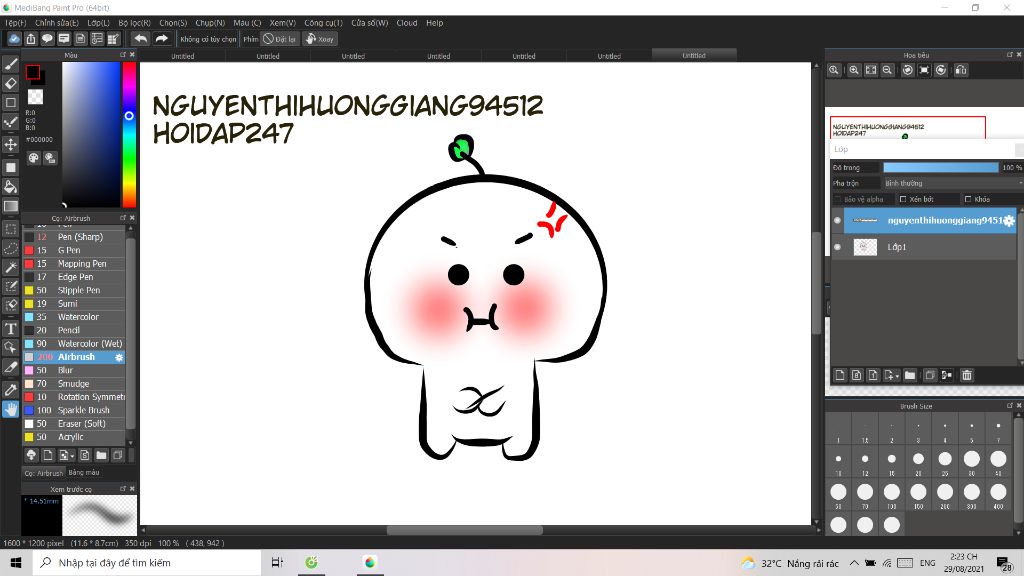Select the Eyedropper tool
Image resolution: width=1024 pixels, height=576 pixels.
point(10,390)
